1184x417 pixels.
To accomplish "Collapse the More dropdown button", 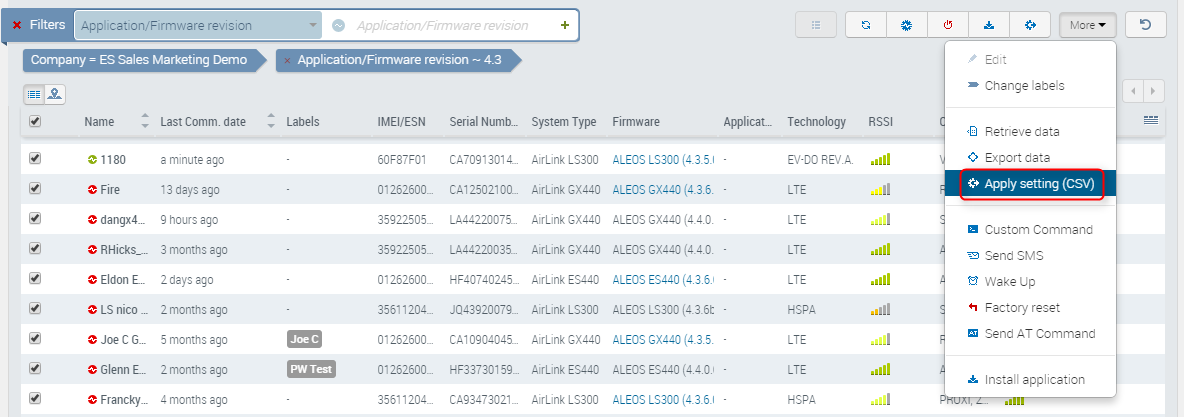I will pyautogui.click(x=1087, y=25).
